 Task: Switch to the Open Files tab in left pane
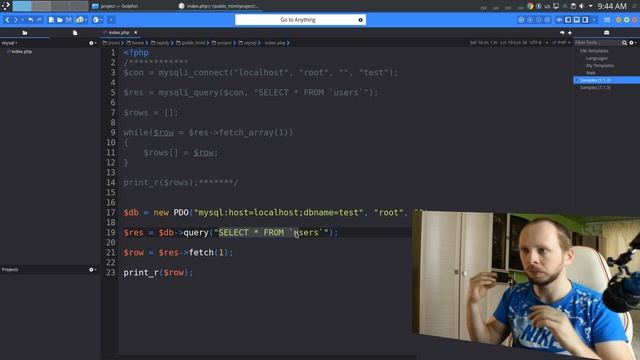coord(75,33)
